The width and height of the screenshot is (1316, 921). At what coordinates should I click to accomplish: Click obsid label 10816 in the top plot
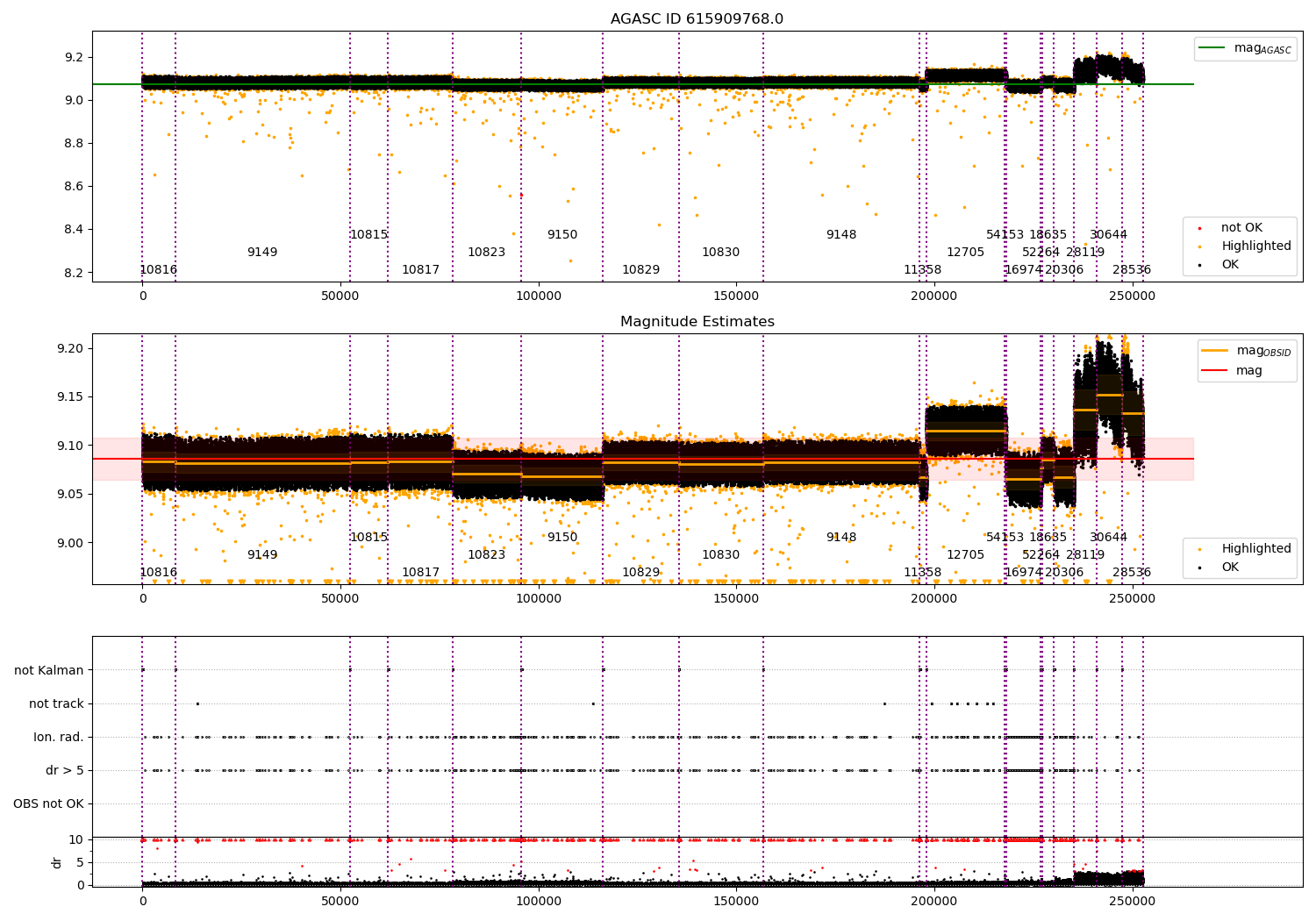point(158,270)
